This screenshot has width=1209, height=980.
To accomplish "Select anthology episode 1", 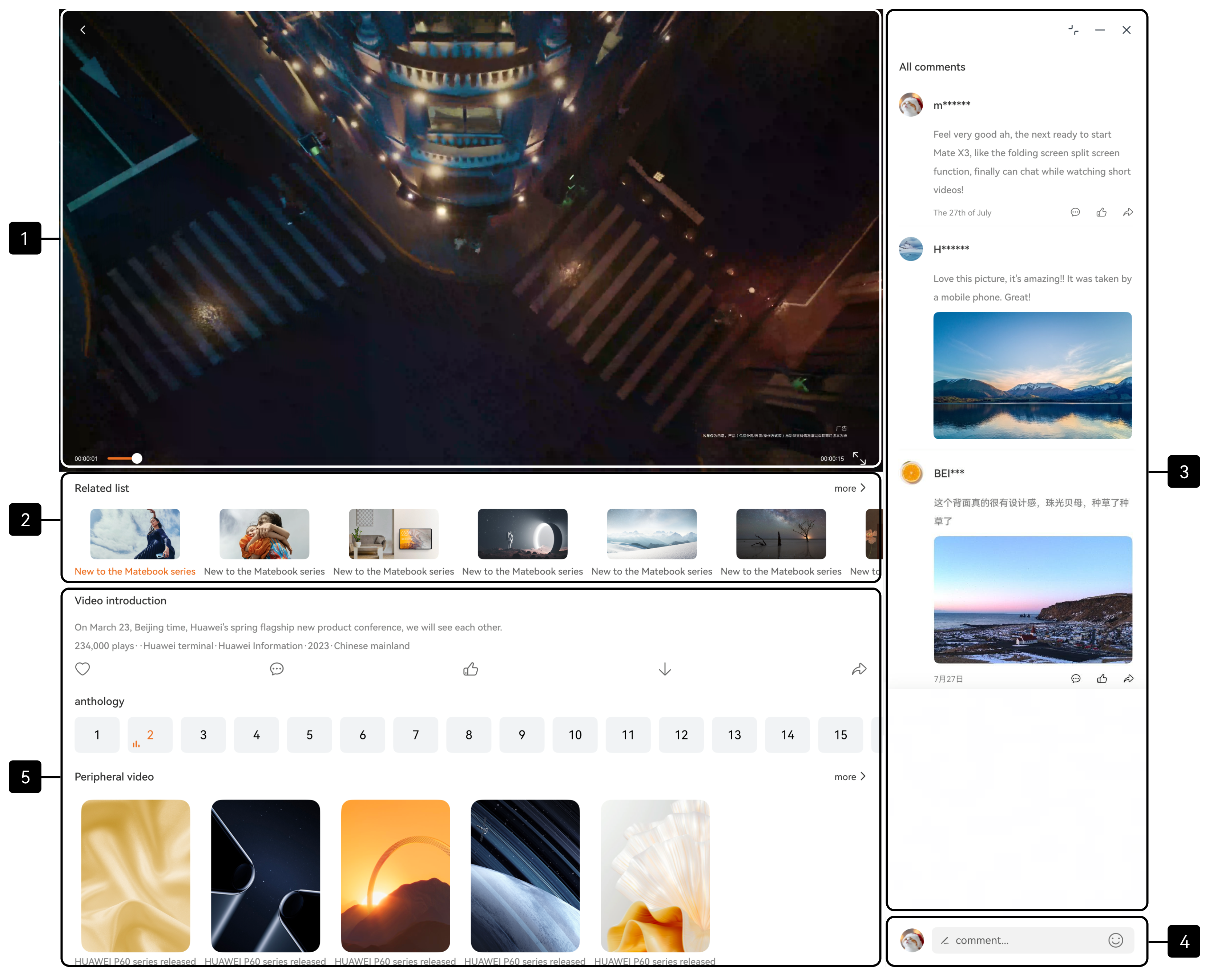I will click(x=97, y=734).
